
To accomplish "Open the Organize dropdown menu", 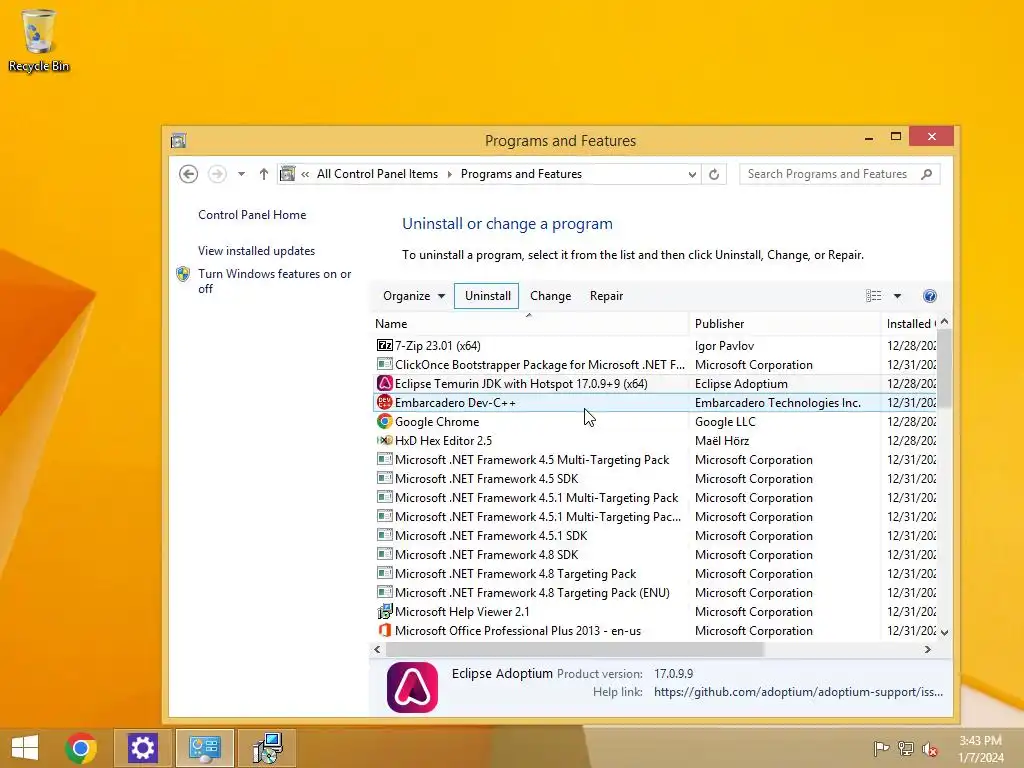I will 414,296.
